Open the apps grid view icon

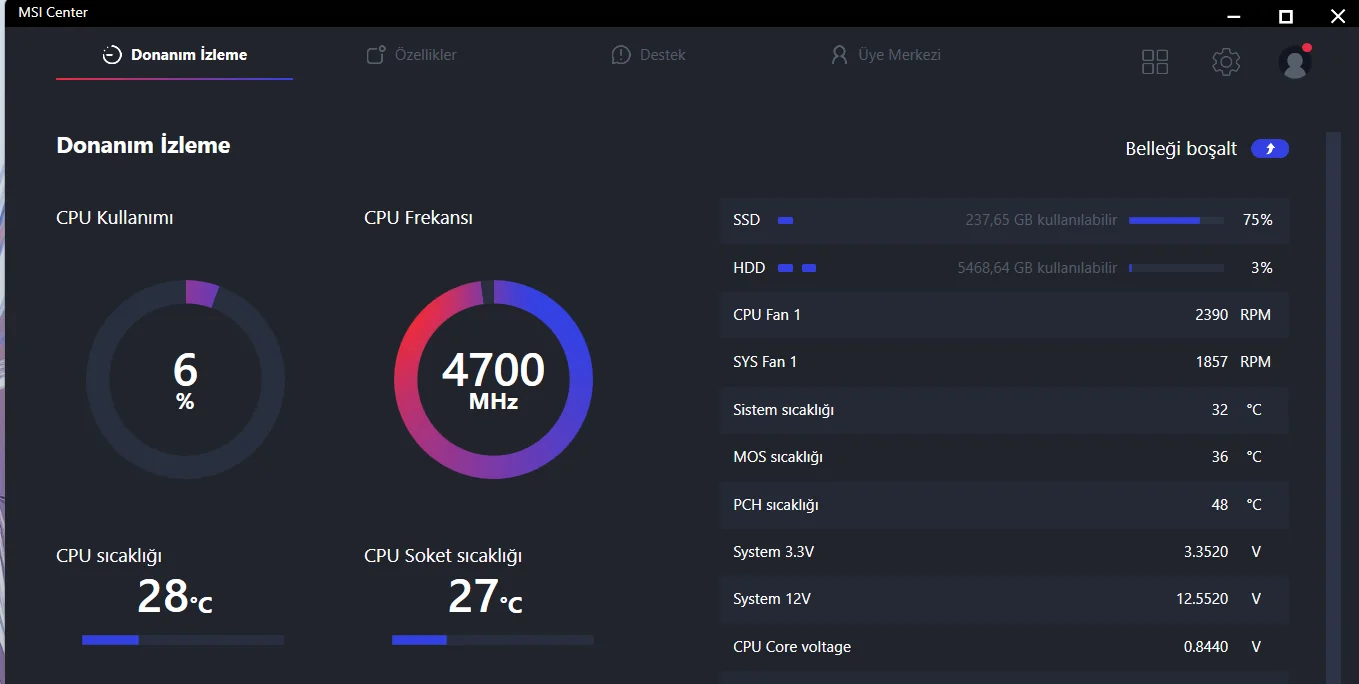coord(1155,62)
